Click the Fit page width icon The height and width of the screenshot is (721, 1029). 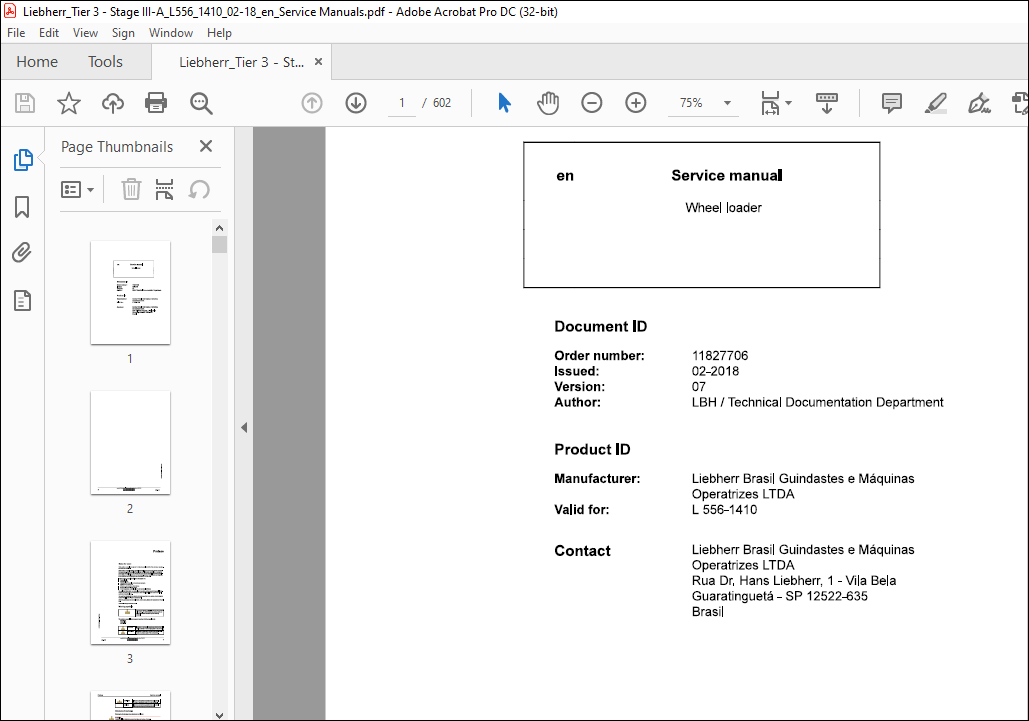click(x=770, y=103)
